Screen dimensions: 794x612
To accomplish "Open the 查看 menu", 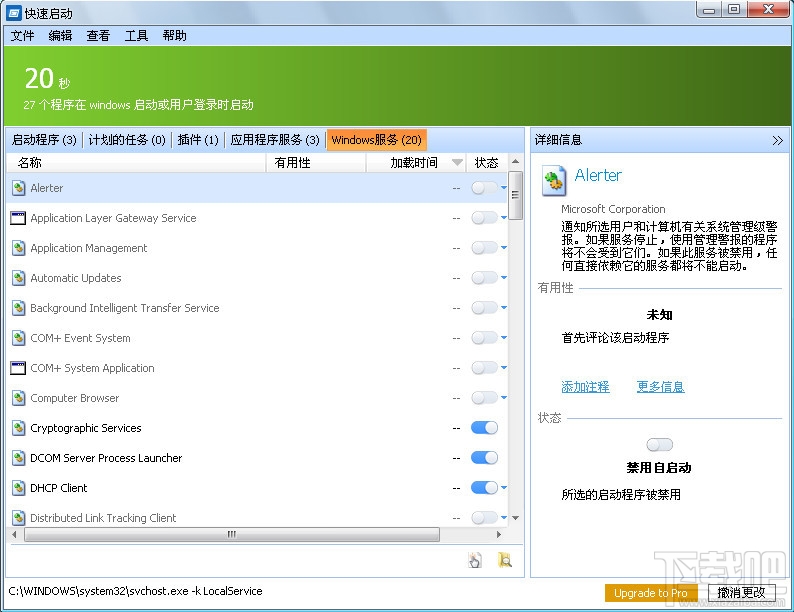I will 98,35.
